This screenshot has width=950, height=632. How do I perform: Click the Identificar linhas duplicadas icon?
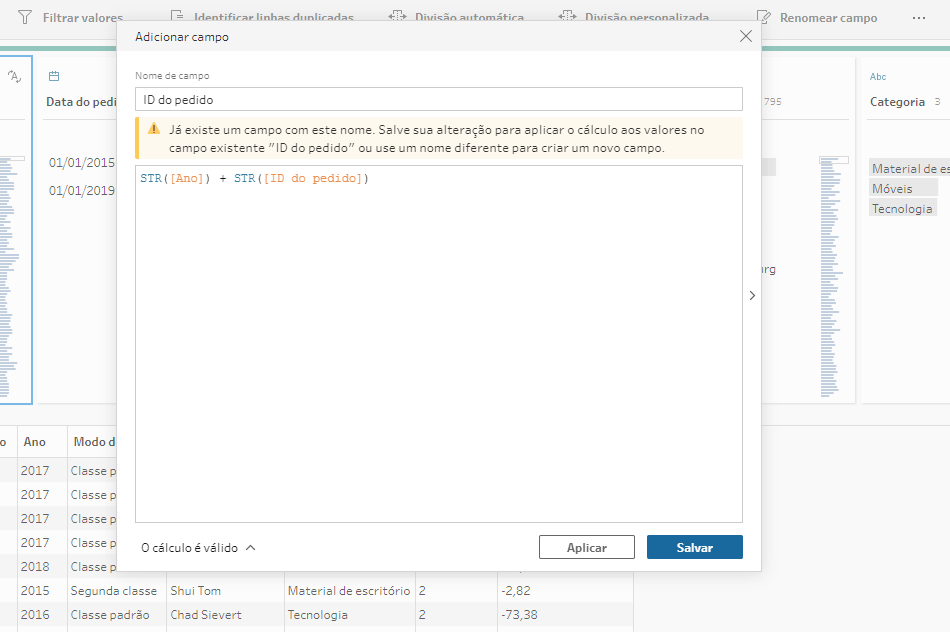pyautogui.click(x=177, y=18)
